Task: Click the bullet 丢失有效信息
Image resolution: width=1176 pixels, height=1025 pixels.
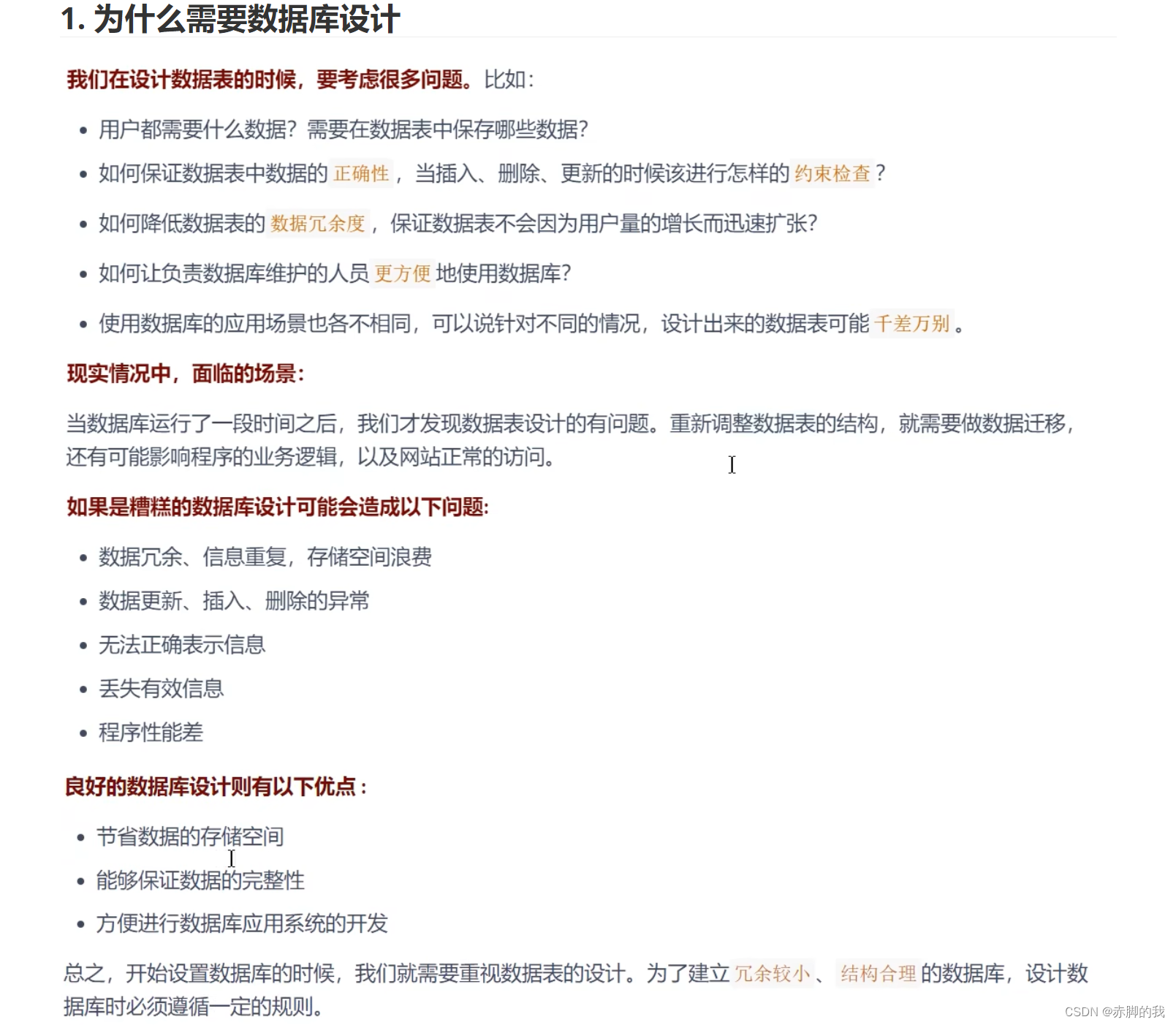Action: (162, 688)
